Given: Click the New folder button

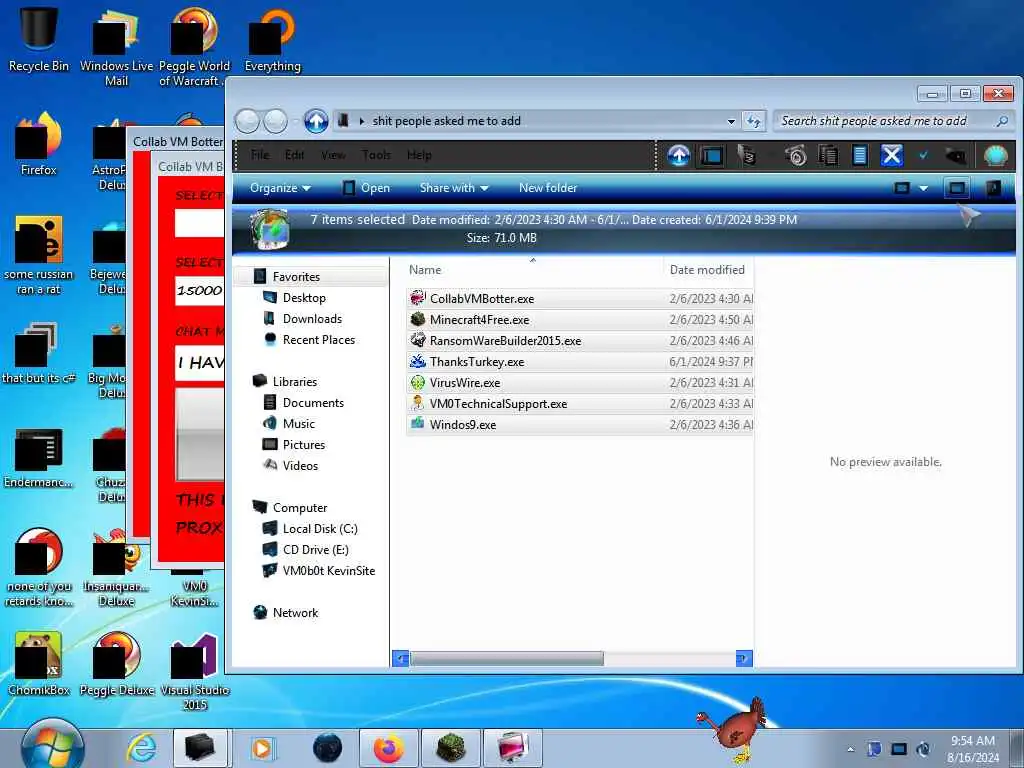Looking at the screenshot, I should point(548,188).
